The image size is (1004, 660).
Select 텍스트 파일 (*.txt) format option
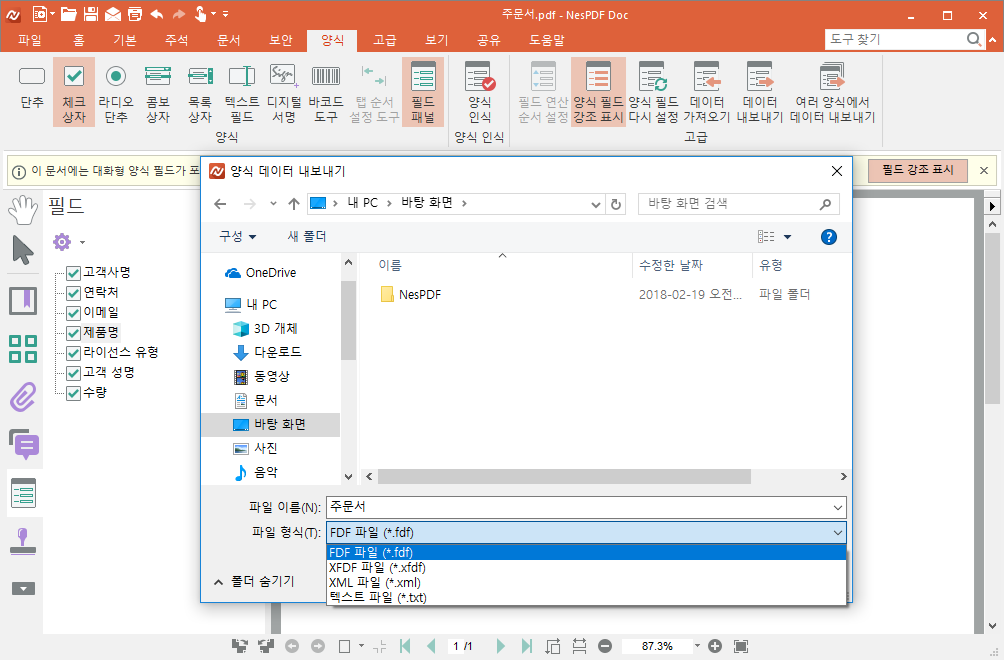pyautogui.click(x=378, y=598)
